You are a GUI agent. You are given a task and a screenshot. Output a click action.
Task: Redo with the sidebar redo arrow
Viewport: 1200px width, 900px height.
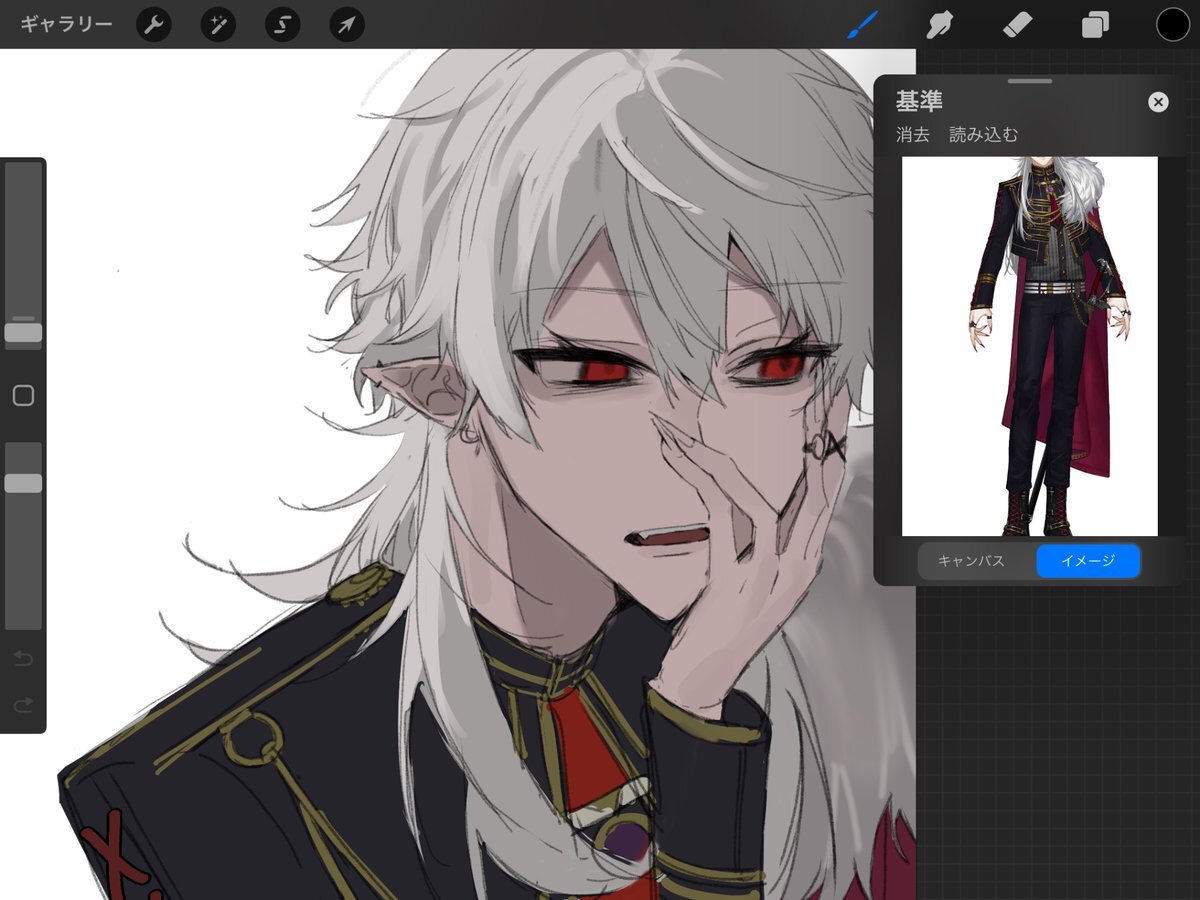pyautogui.click(x=23, y=706)
